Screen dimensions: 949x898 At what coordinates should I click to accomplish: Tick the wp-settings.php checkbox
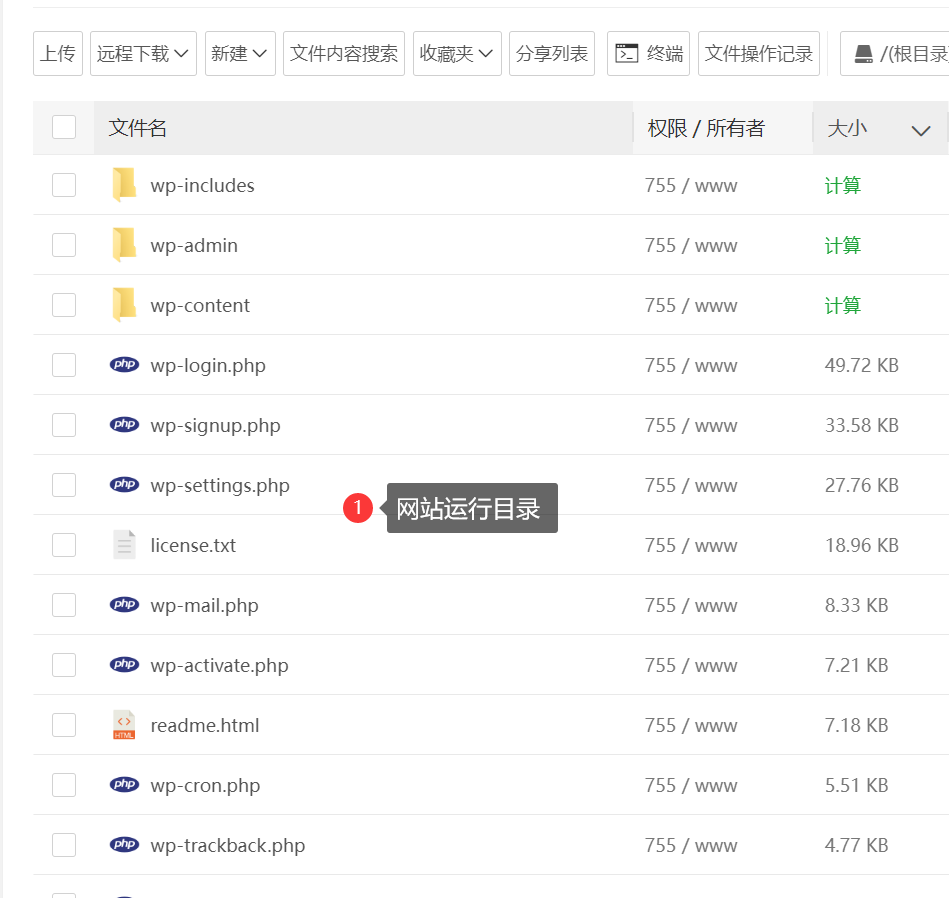coord(64,485)
